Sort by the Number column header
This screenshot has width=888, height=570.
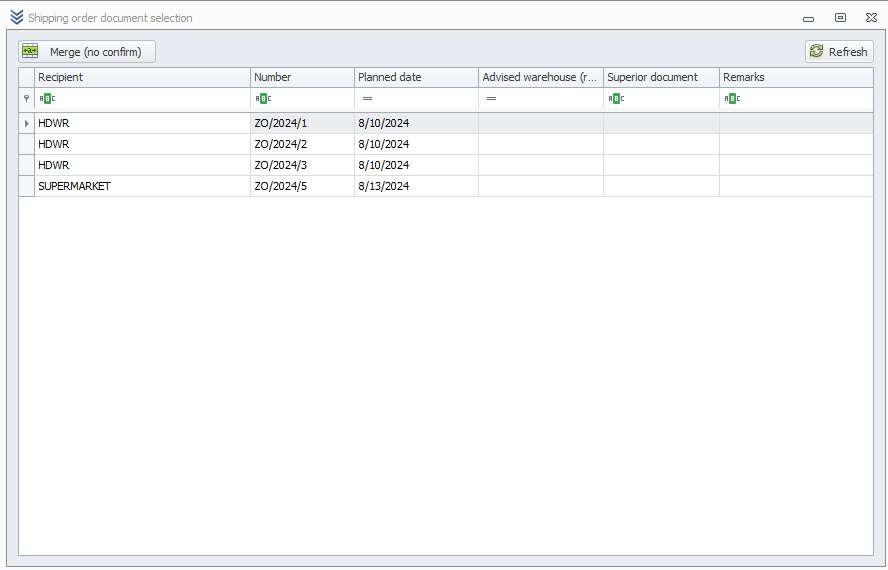click(302, 77)
